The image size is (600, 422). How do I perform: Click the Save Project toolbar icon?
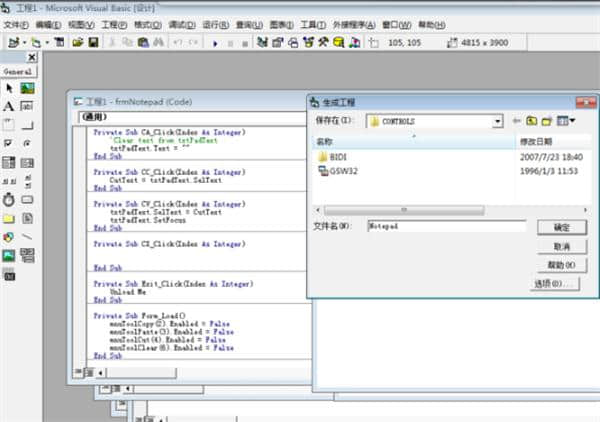pos(93,43)
